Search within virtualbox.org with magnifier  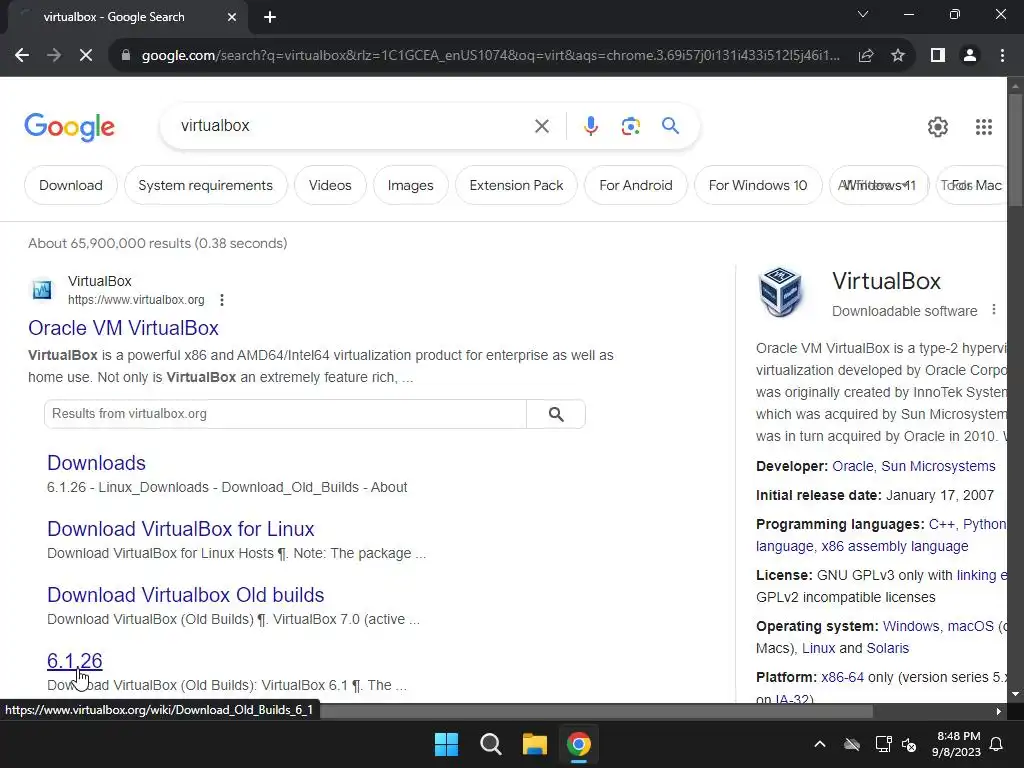coord(556,414)
